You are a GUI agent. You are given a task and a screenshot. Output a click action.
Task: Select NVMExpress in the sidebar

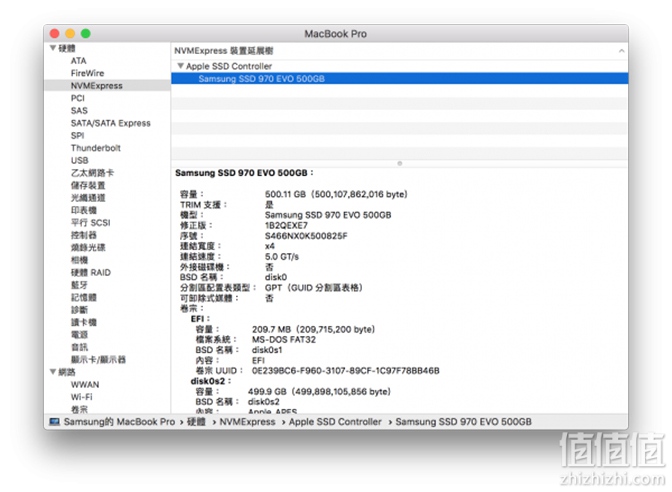click(x=96, y=86)
